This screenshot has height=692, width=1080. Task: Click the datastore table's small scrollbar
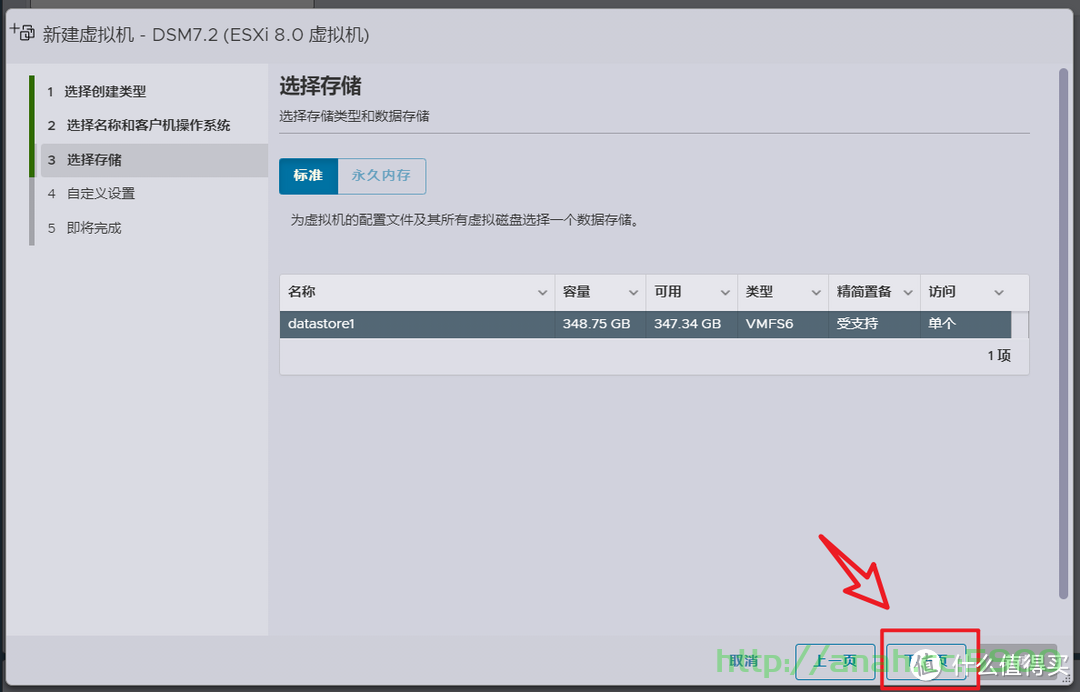(1020, 324)
